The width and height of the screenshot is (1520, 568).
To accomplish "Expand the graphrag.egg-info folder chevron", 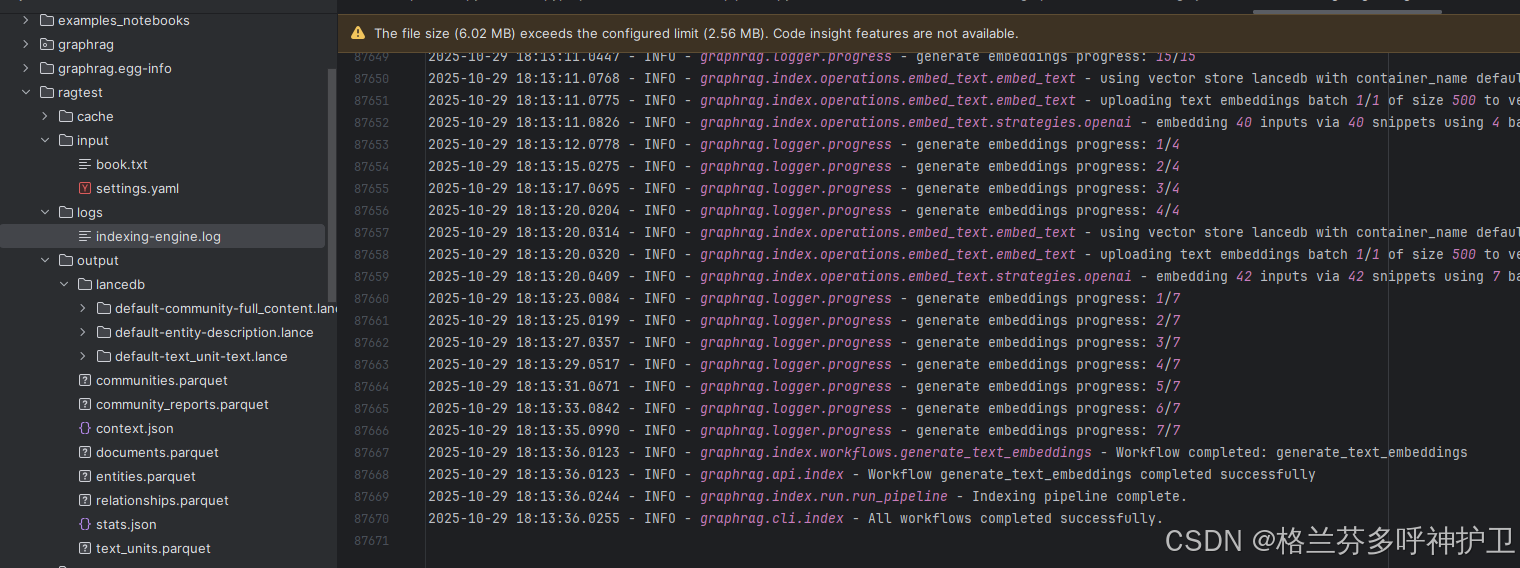I will (x=26, y=68).
